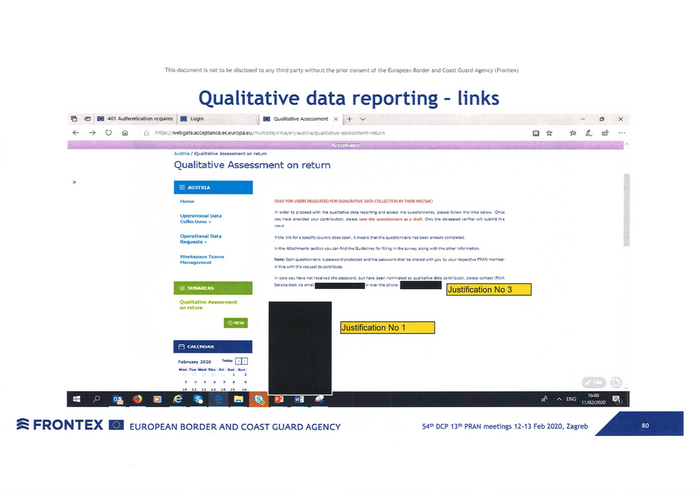This screenshot has height=496, width=700.
Task: Click the browser Back arrow
Action: [76, 132]
